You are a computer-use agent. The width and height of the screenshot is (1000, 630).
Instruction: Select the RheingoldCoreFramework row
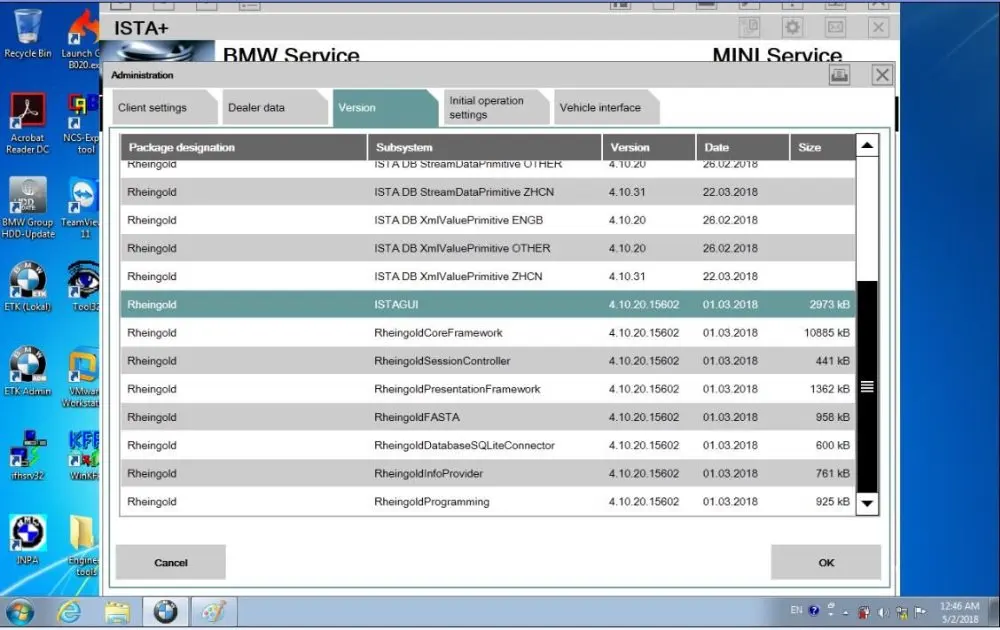(488, 332)
